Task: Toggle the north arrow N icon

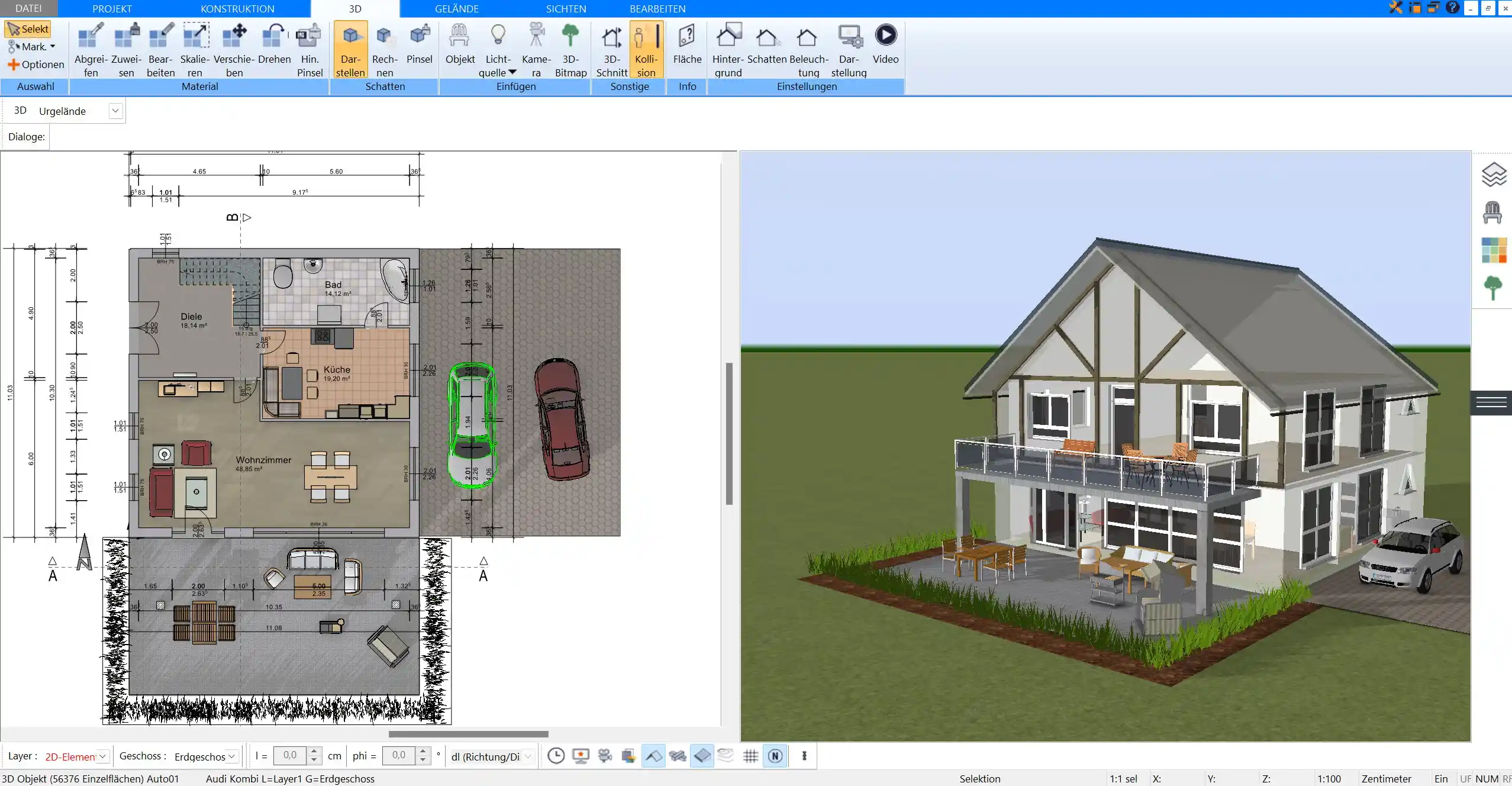Action: pyautogui.click(x=775, y=756)
